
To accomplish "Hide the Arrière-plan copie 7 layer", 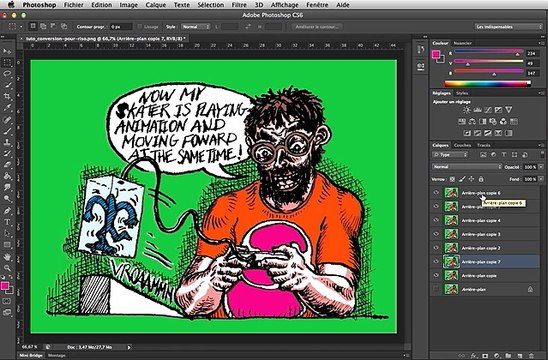I will tap(436, 261).
